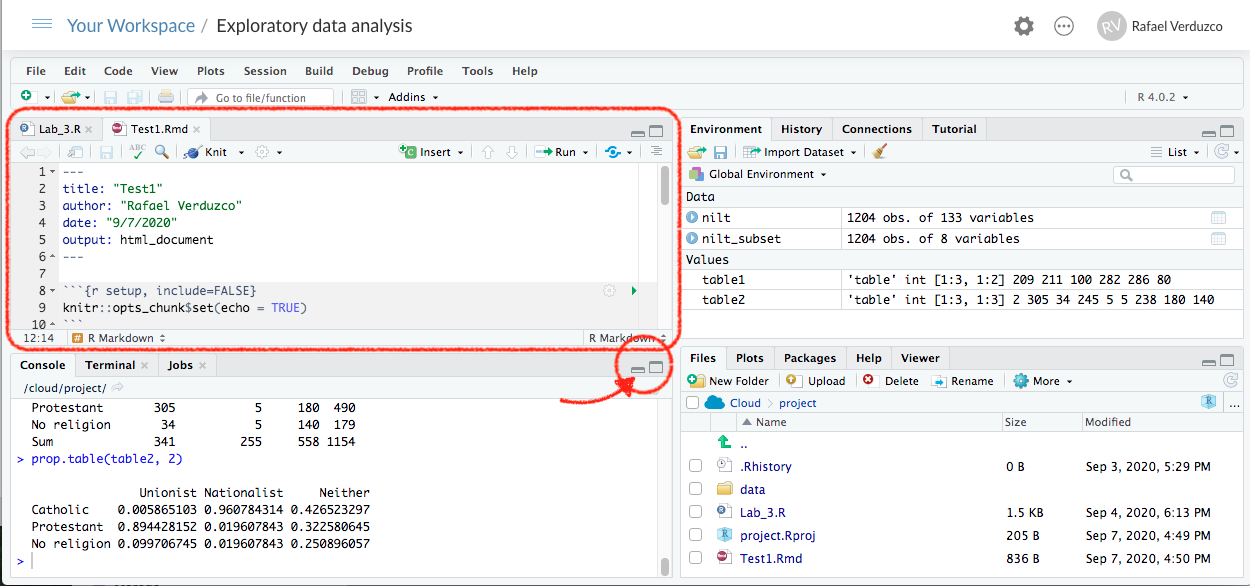Click the spell check ABC icon
The height and width of the screenshot is (586, 1250).
coord(137,152)
